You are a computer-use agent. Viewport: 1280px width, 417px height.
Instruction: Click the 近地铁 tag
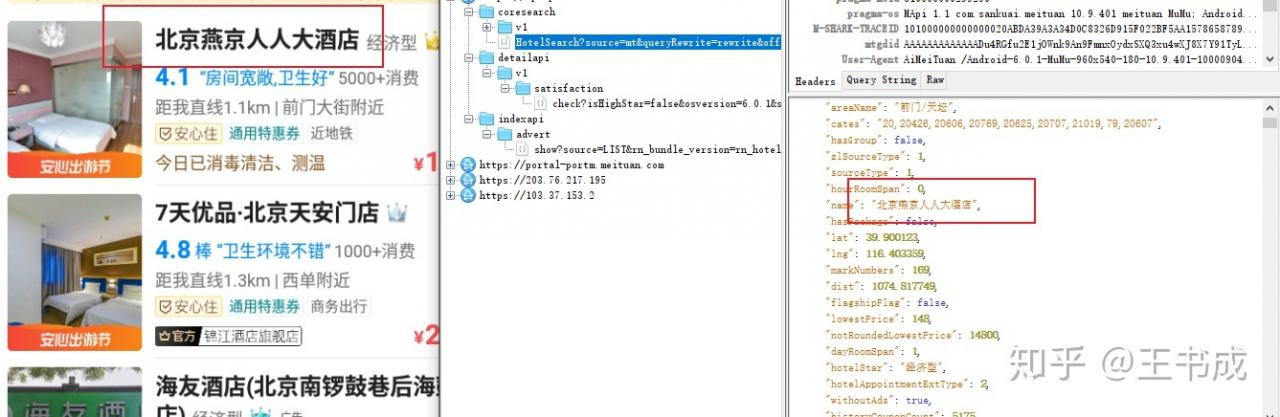(x=332, y=133)
